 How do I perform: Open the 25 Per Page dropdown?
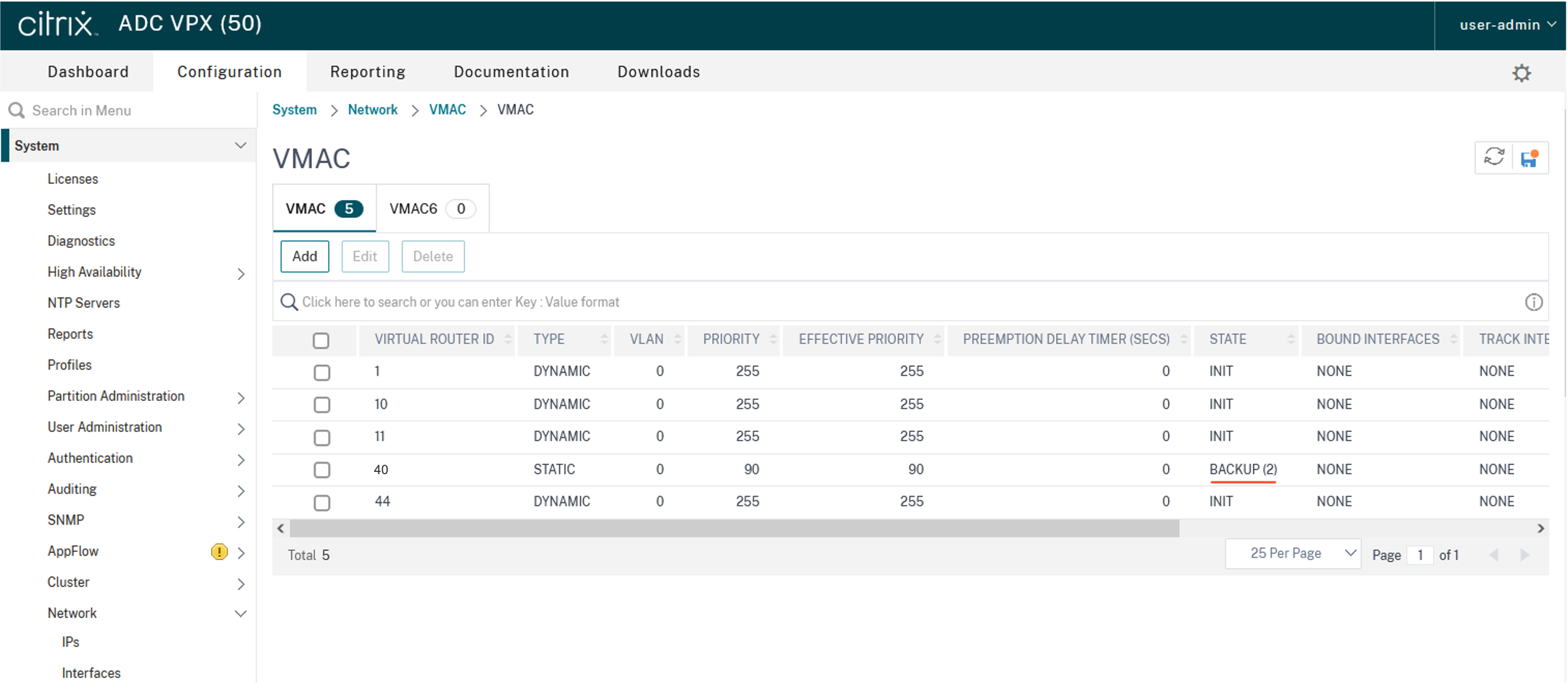[x=1293, y=554]
